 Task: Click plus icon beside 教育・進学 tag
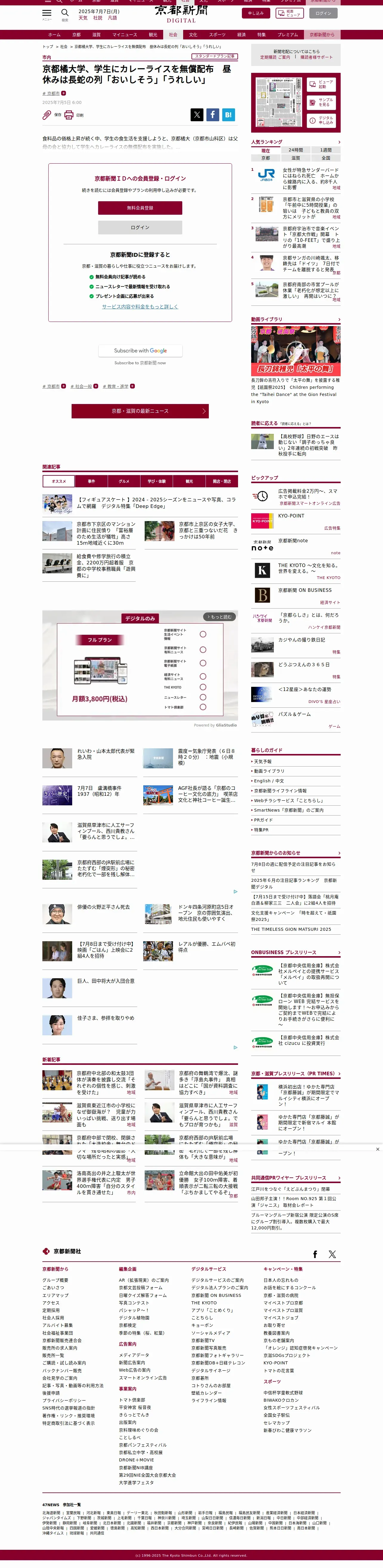132,386
